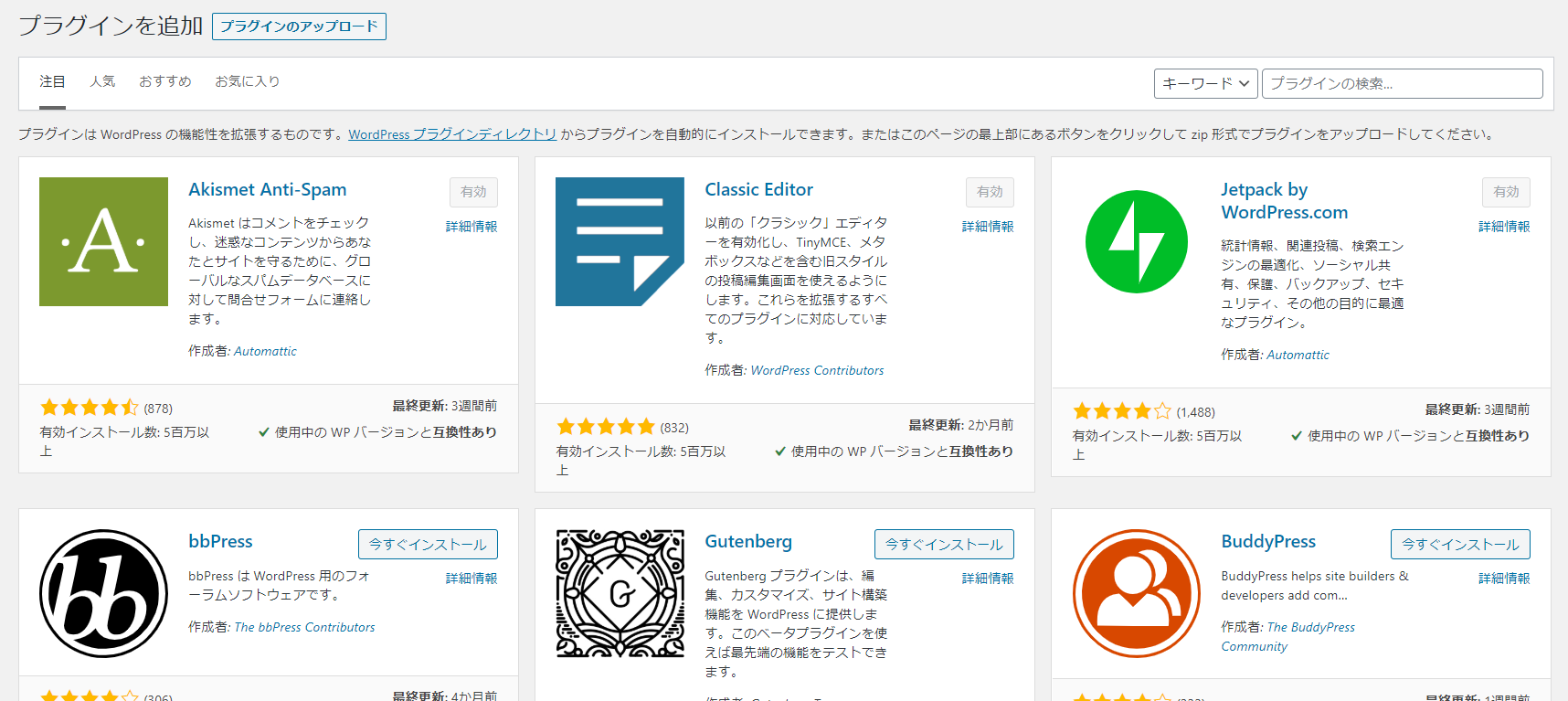The image size is (1568, 701).
Task: Click the プラグインを追加 page heading
Action: (x=111, y=26)
